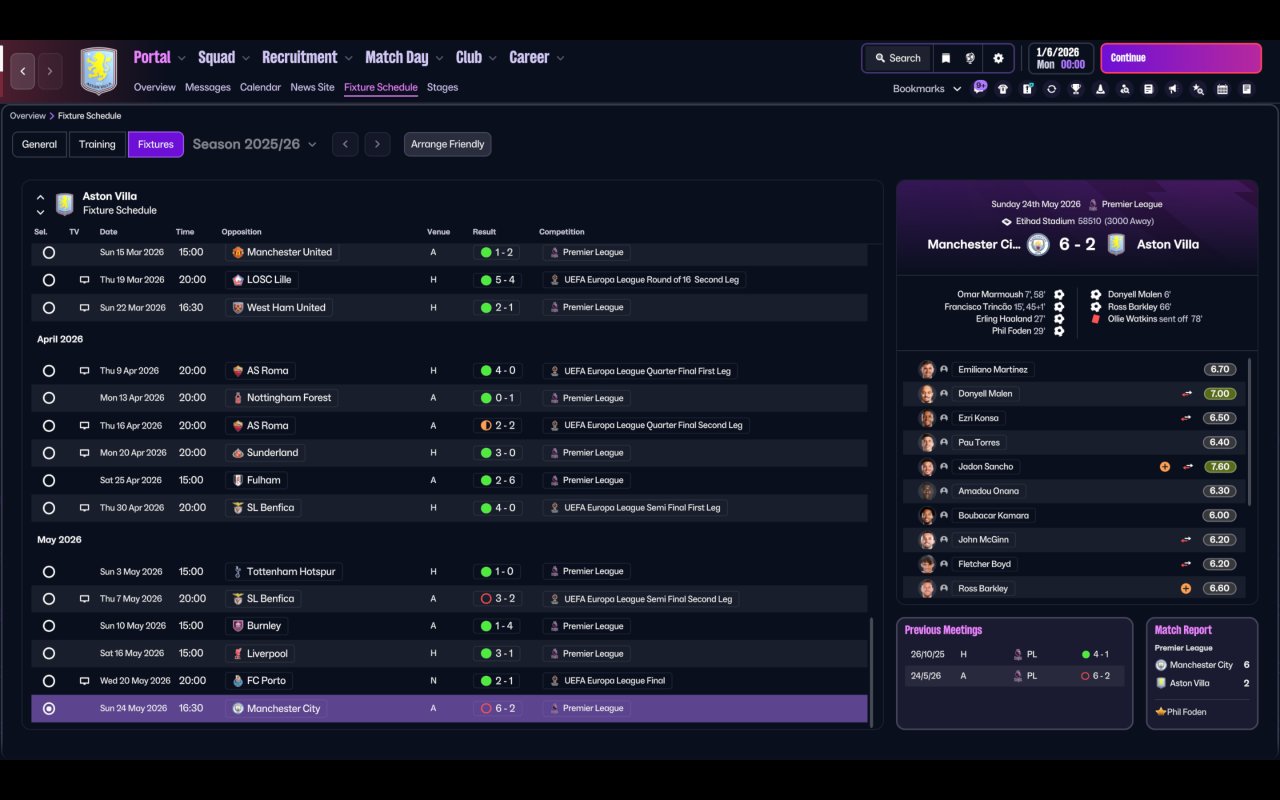The image size is (1280, 800).
Task: Click the General tab
Action: point(39,144)
